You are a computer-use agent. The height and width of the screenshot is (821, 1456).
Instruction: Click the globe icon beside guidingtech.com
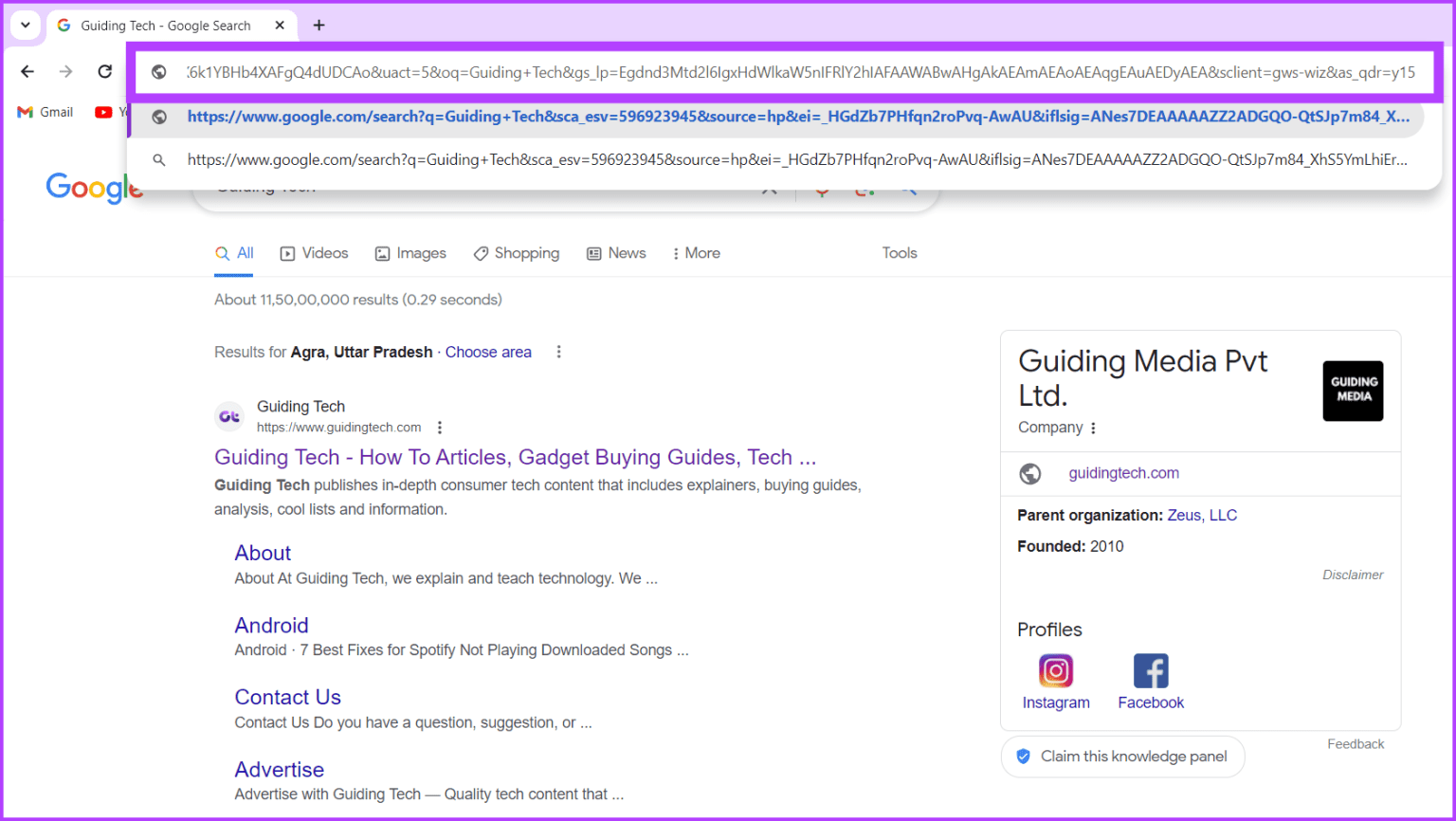point(1029,473)
